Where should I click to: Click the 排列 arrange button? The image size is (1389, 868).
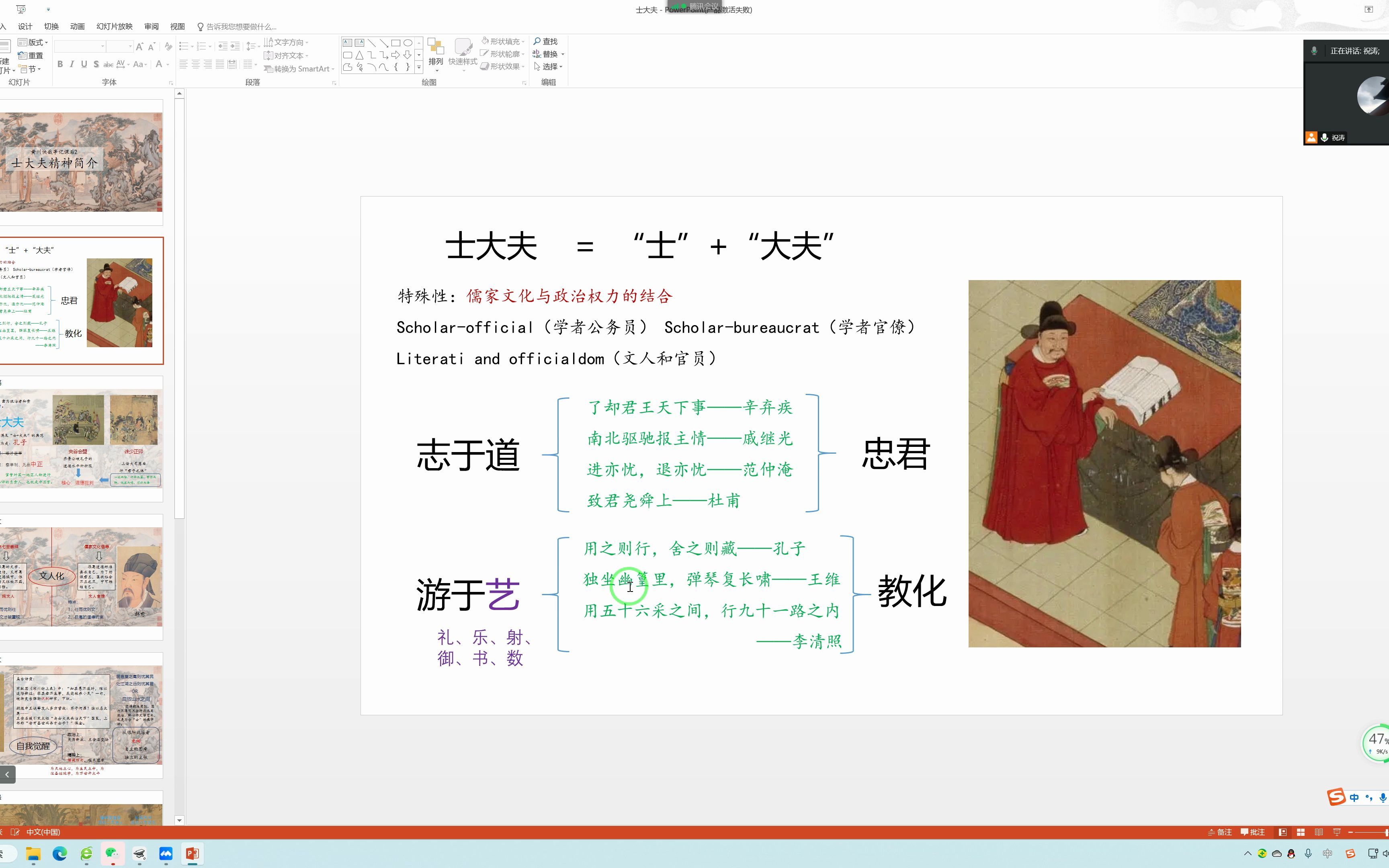[436, 55]
